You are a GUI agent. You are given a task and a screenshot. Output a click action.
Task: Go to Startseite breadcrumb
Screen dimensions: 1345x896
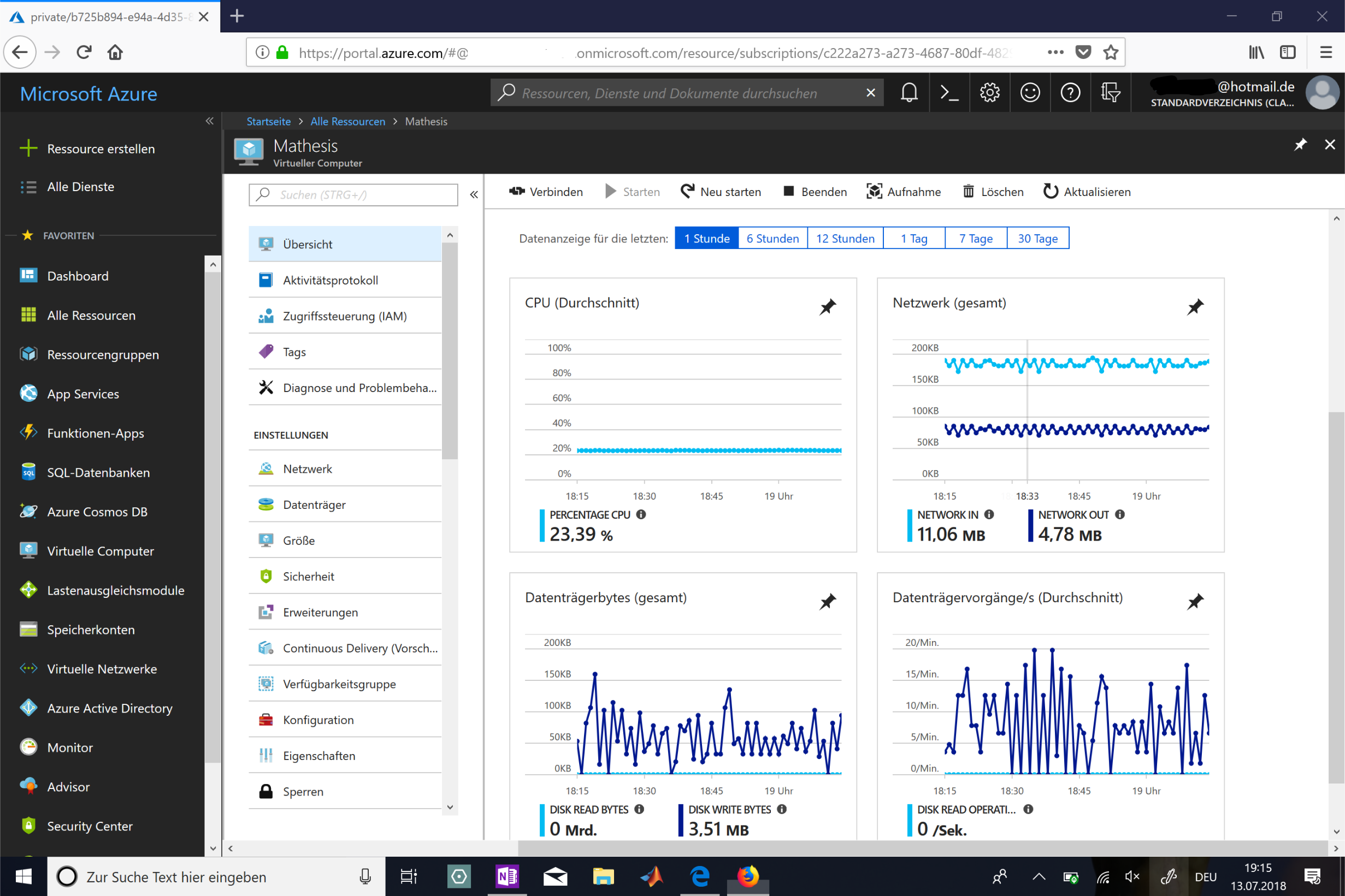click(268, 121)
